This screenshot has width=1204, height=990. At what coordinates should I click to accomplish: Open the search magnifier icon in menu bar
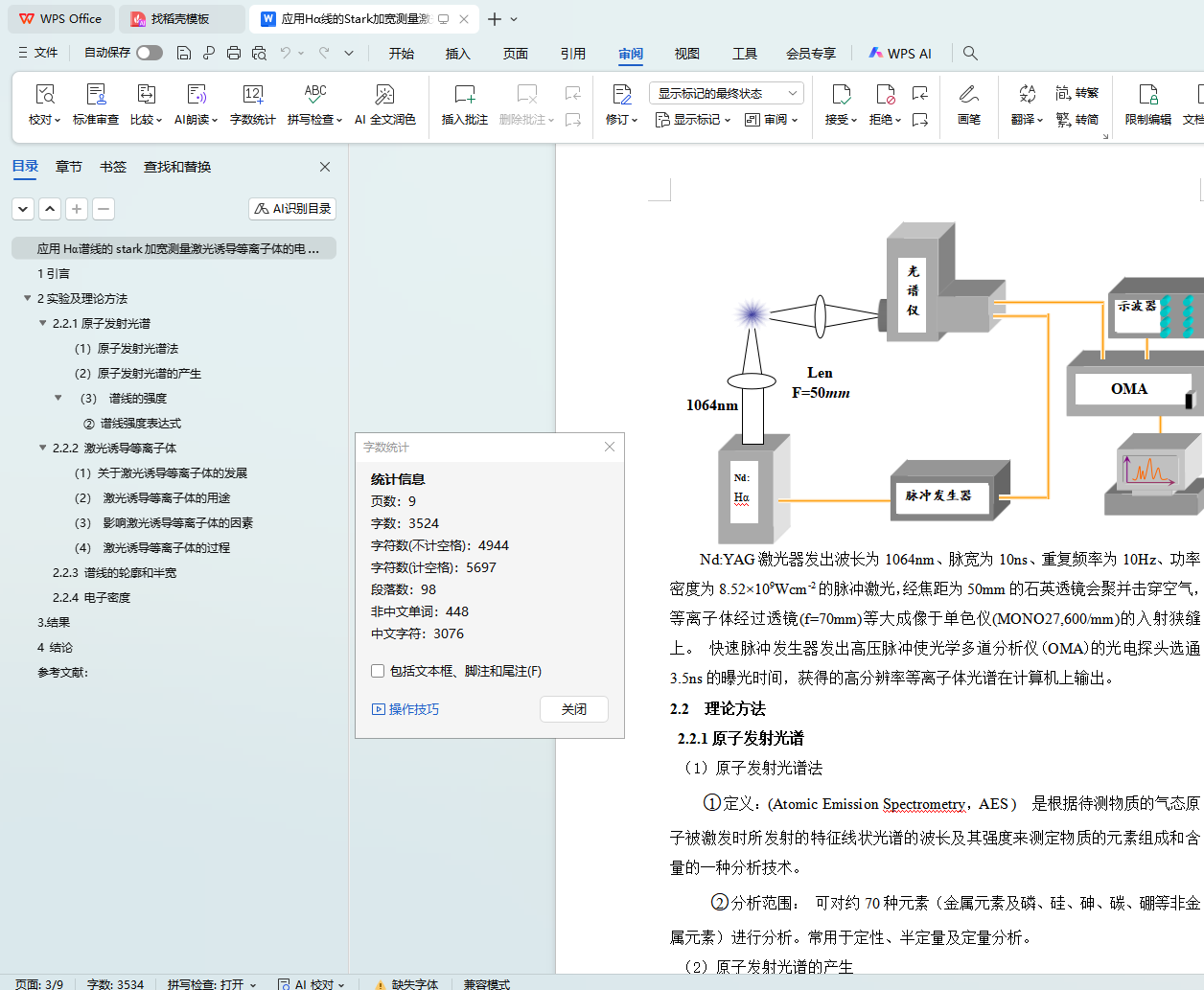970,54
